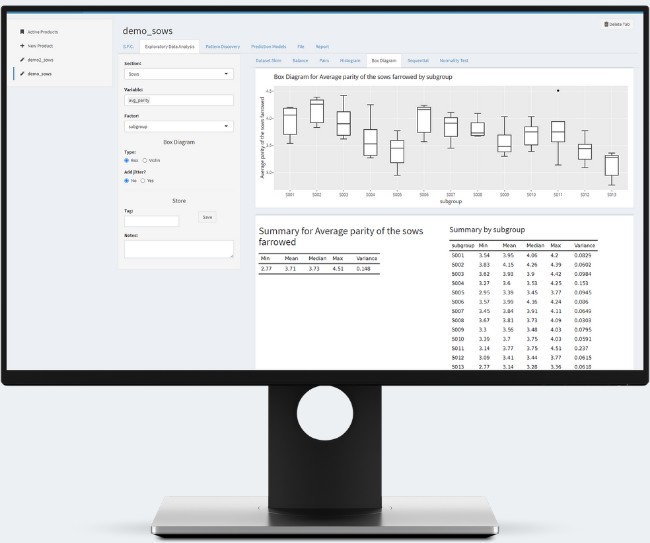This screenshot has width=650, height=543.
Task: Switch to the Sequential sub-tab
Action: 418,61
